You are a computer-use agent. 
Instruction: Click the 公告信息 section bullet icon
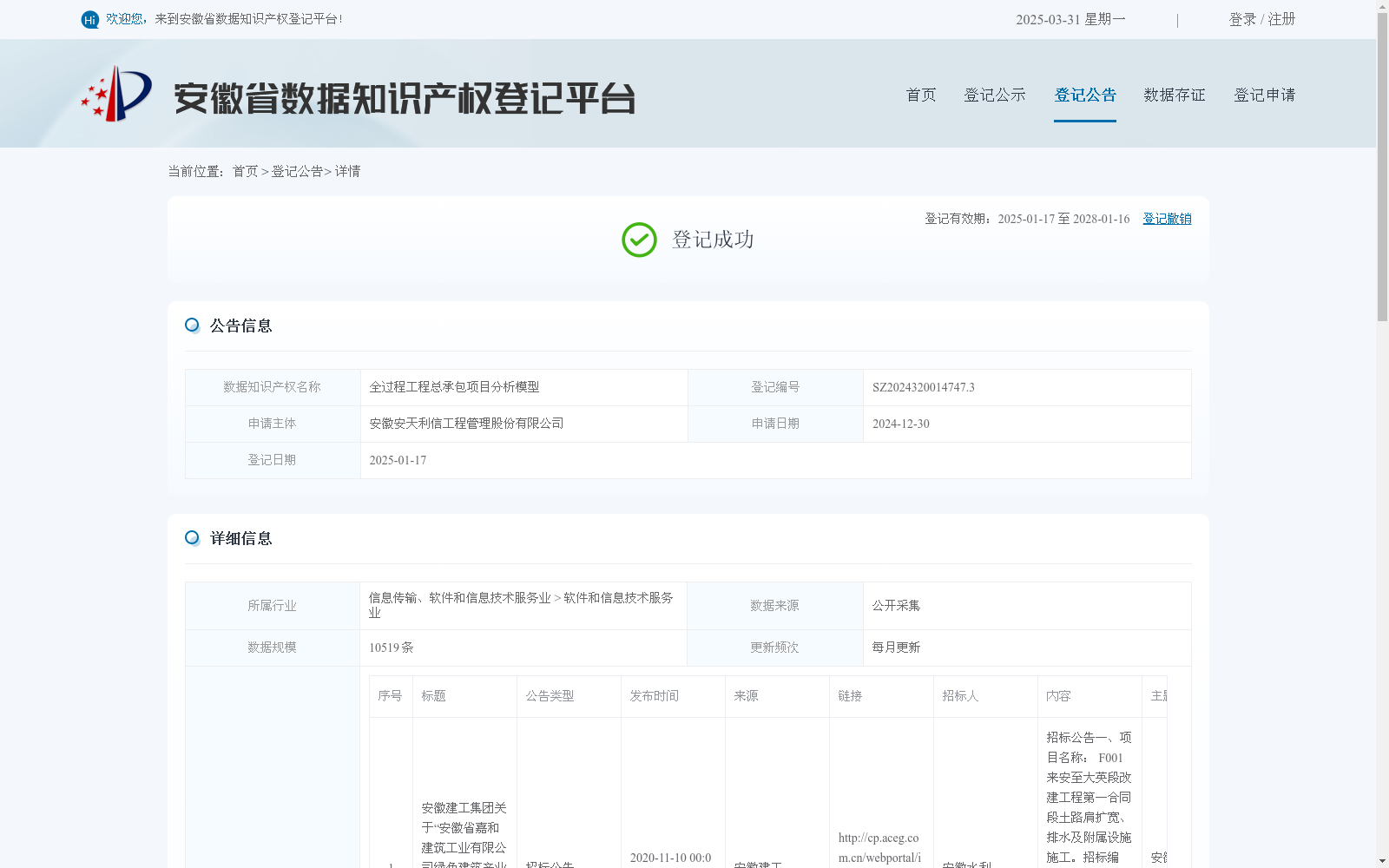coord(192,325)
